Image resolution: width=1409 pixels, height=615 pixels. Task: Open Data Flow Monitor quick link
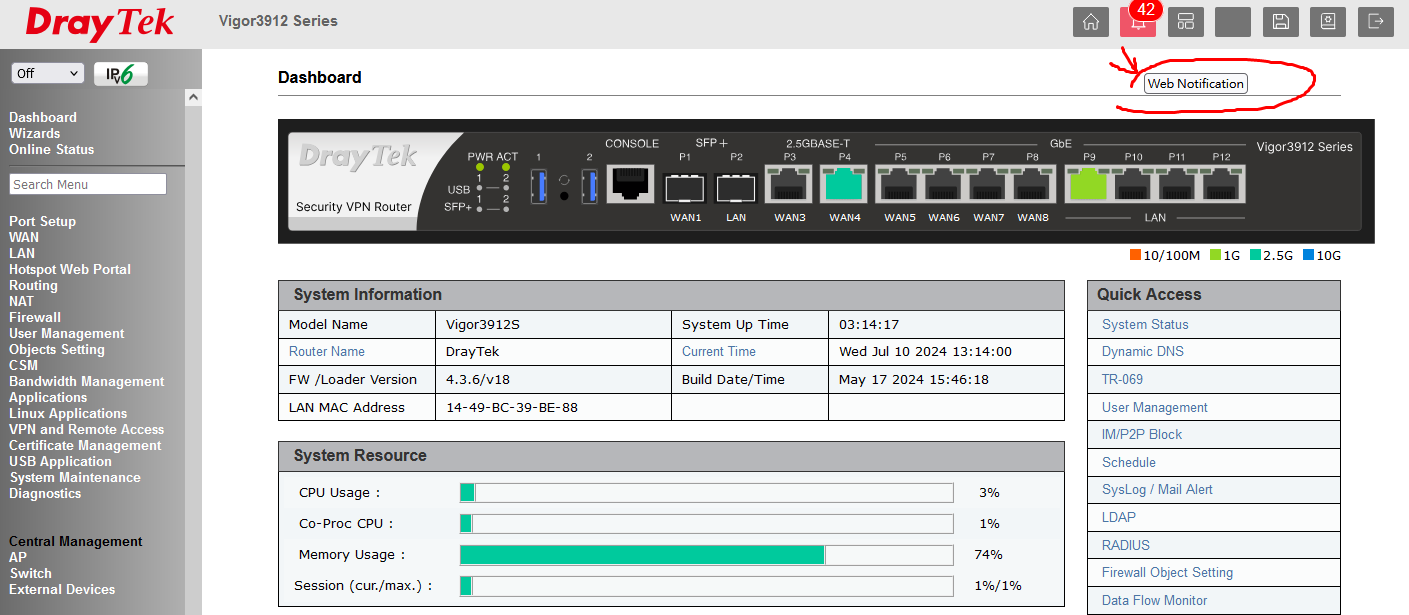coord(1154,600)
